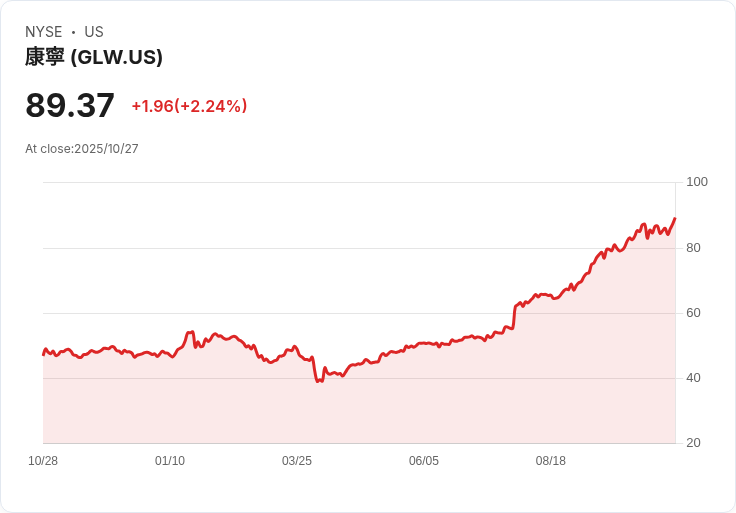
Task: Select the 03/25 x-axis date label
Action: click(x=297, y=461)
